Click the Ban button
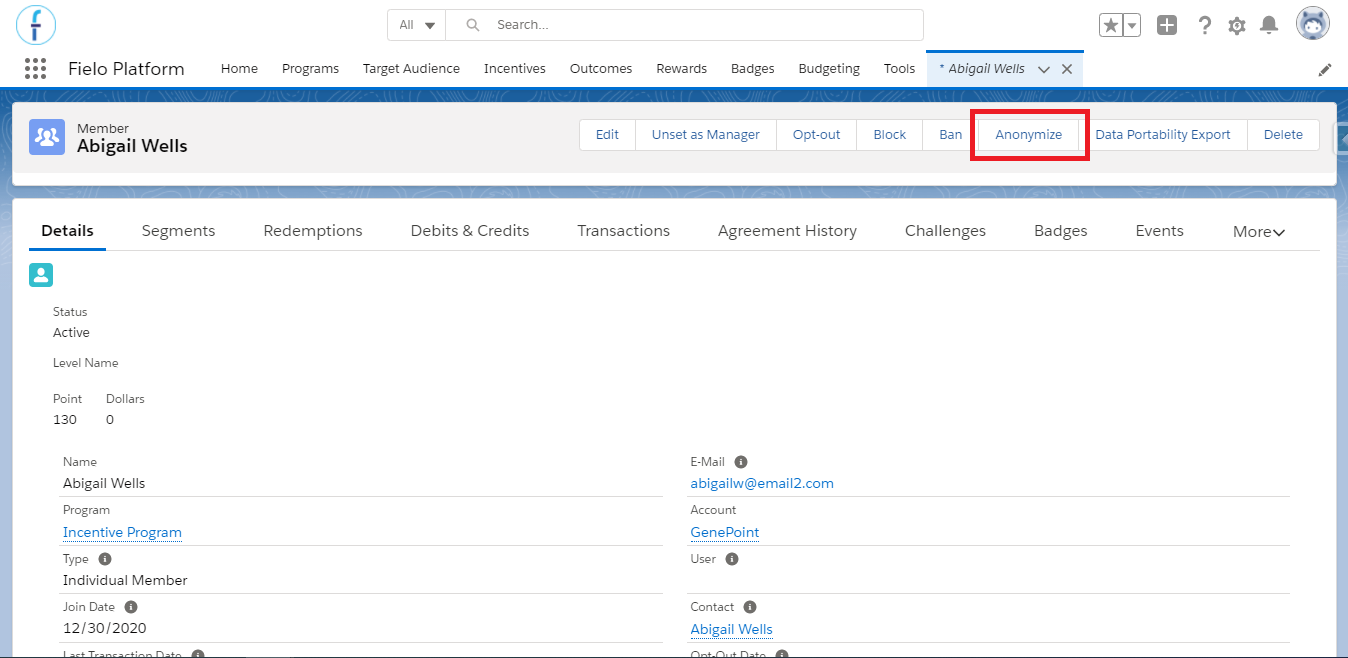 tap(950, 135)
